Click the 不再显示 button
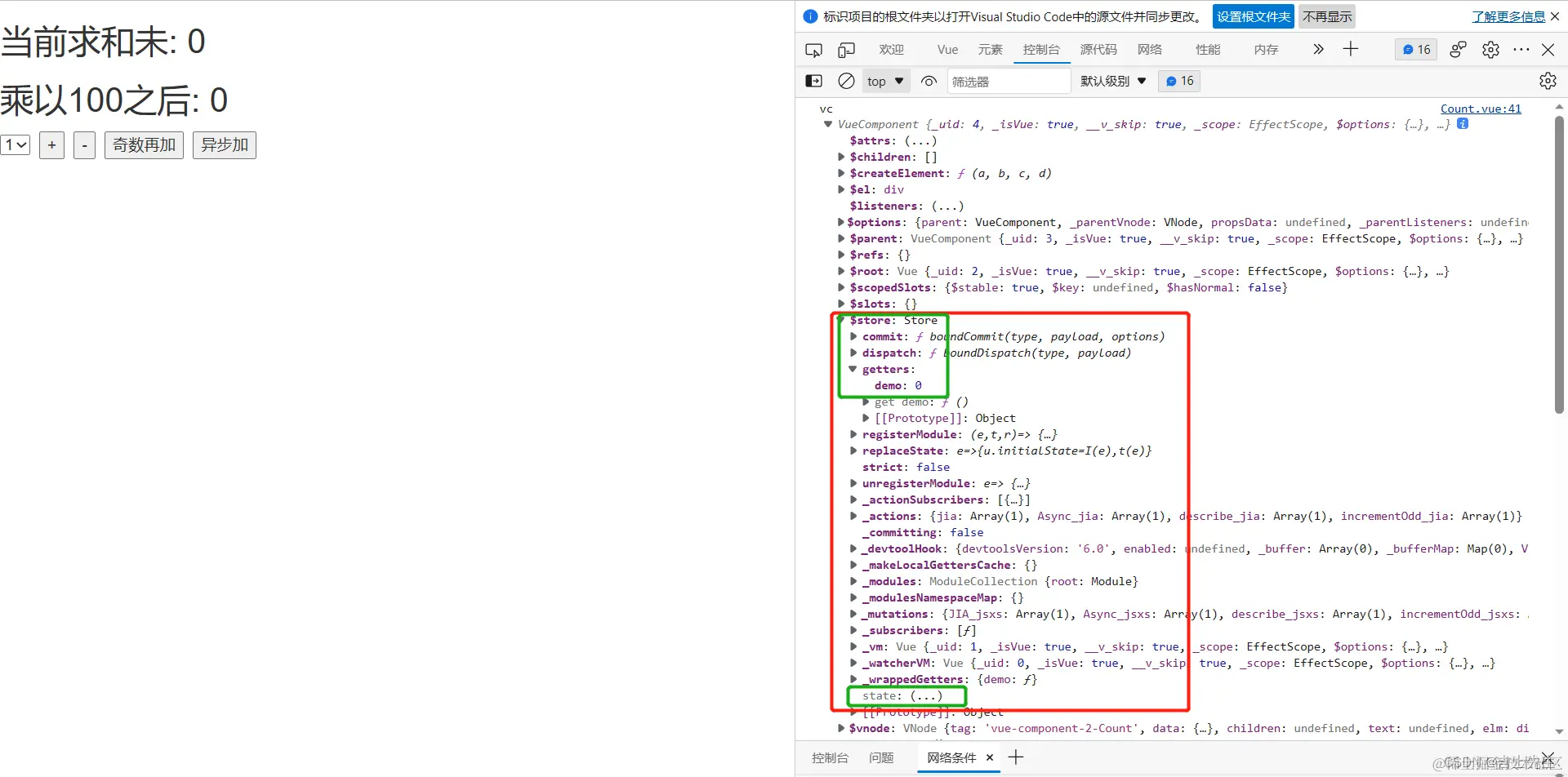This screenshot has width=1568, height=777. [x=1327, y=16]
